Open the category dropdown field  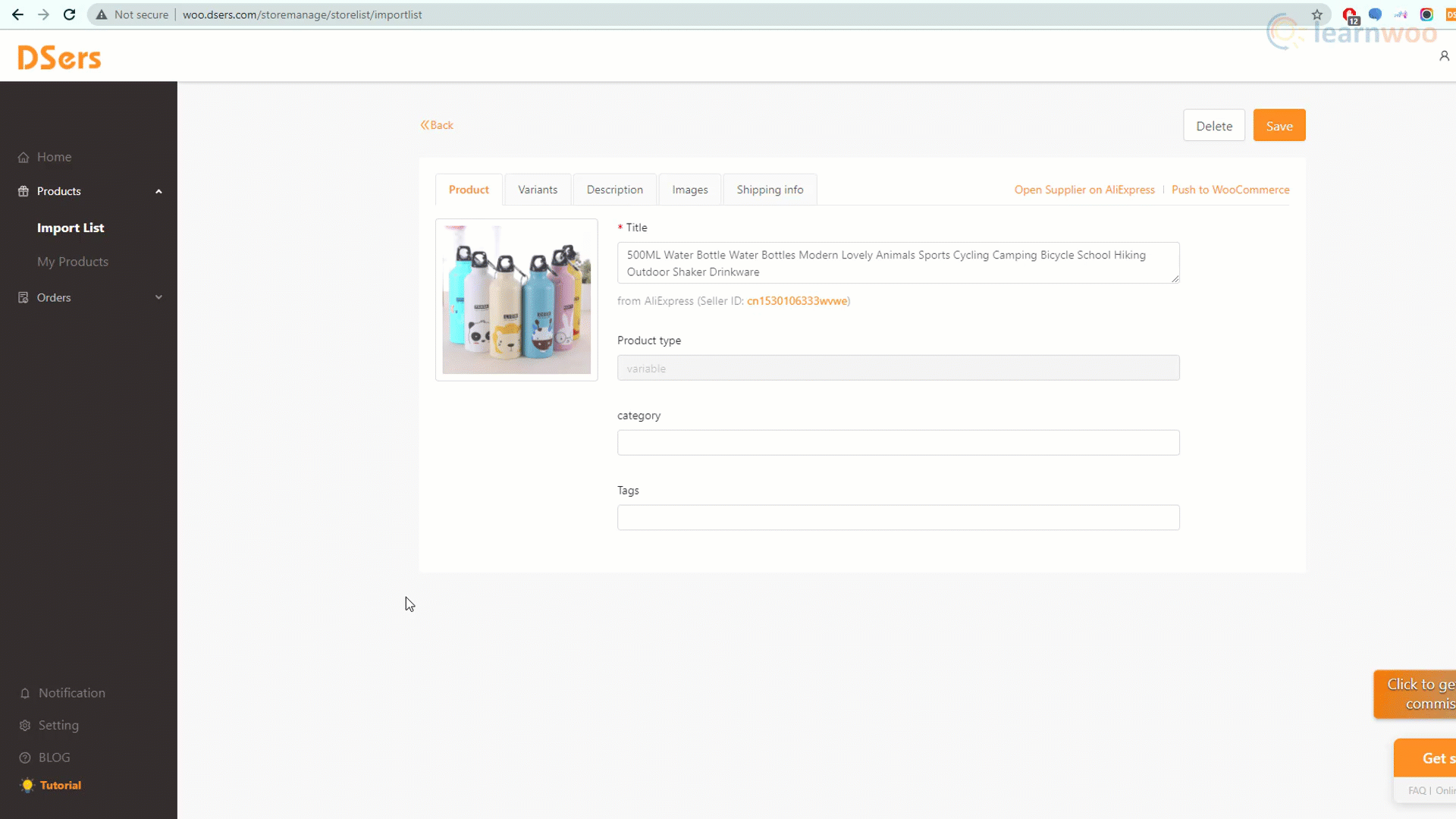coord(898,443)
